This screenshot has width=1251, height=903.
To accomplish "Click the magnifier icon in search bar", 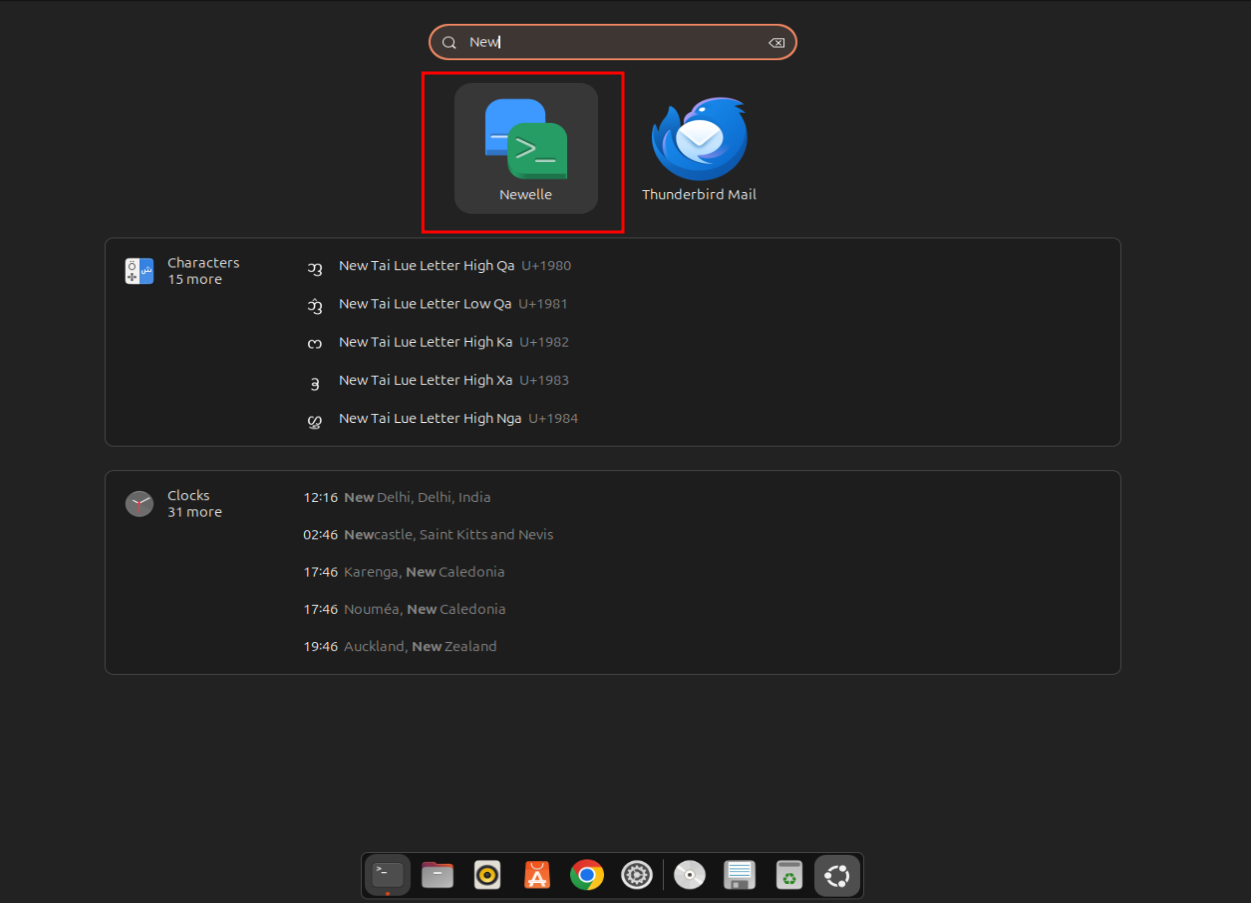I will tap(449, 42).
